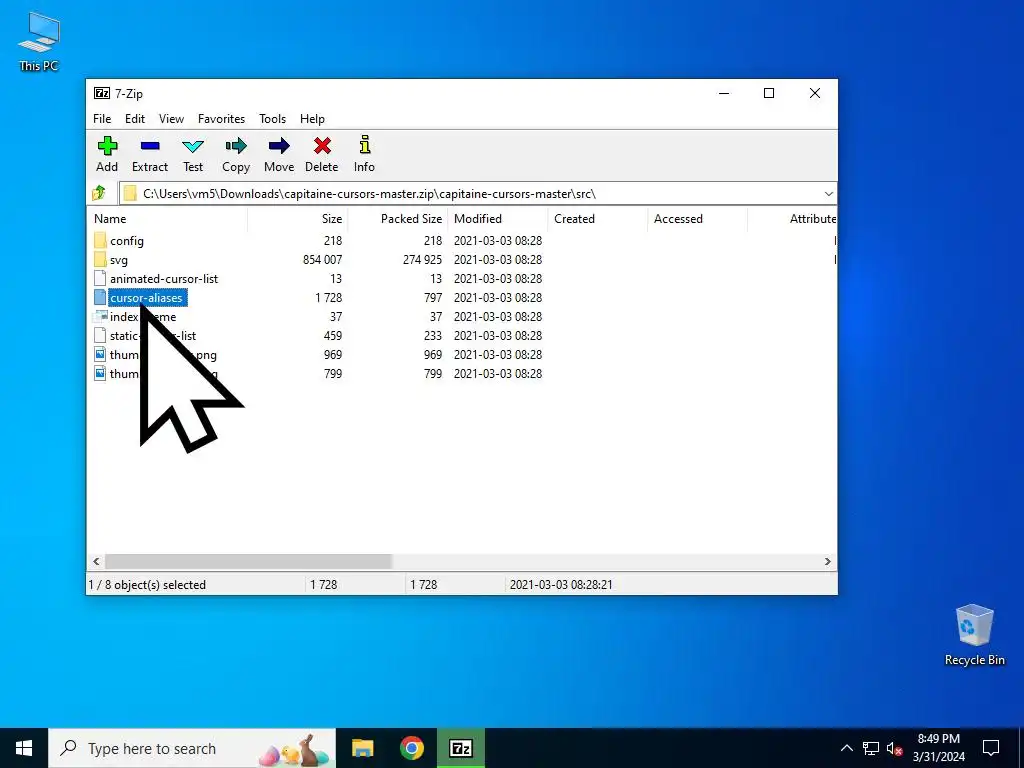Click the taskbar clock and date
The width and height of the screenshot is (1024, 768).
point(938,748)
